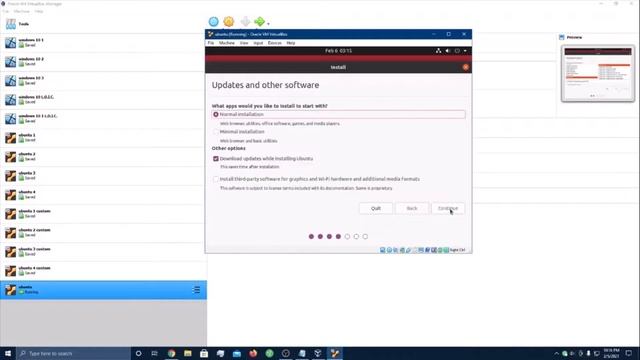This screenshot has width=640, height=360.
Task: Open the Machine menu in VirtualBox Manager
Action: click(x=22, y=11)
